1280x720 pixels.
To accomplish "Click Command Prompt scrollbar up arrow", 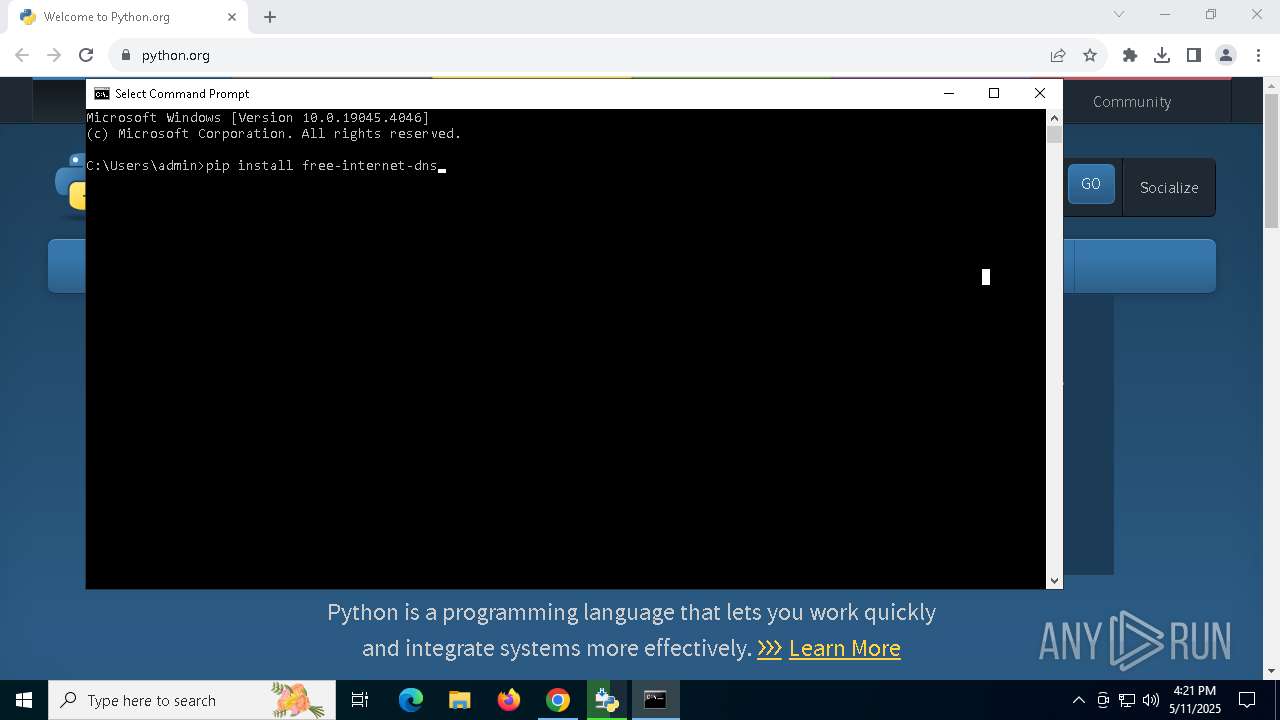I will [x=1054, y=117].
